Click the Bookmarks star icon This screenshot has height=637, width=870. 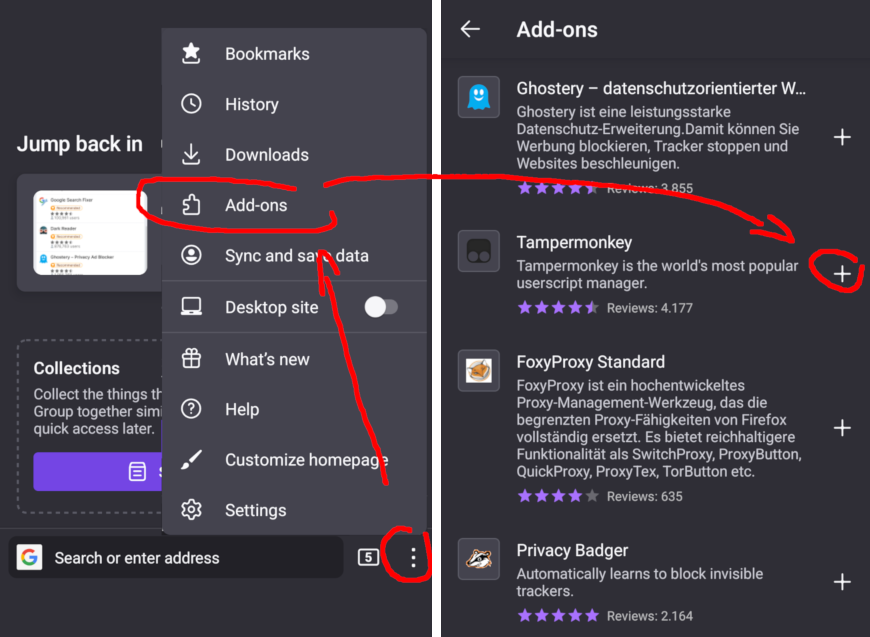[191, 53]
